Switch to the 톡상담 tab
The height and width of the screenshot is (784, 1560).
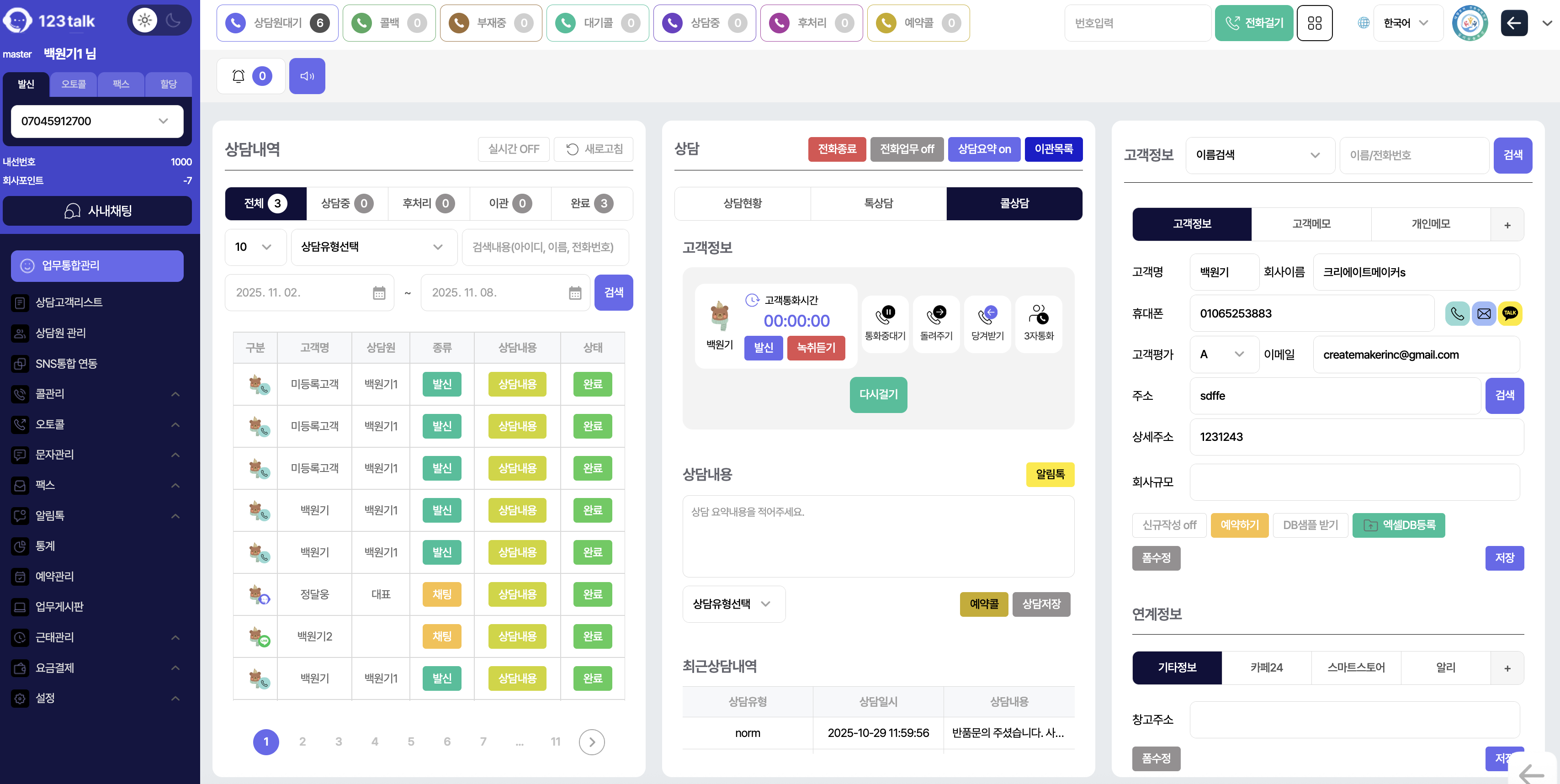tap(878, 203)
